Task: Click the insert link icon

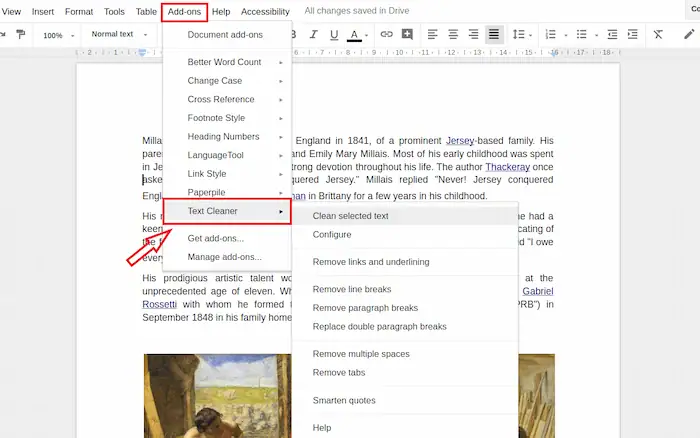Action: pos(386,35)
